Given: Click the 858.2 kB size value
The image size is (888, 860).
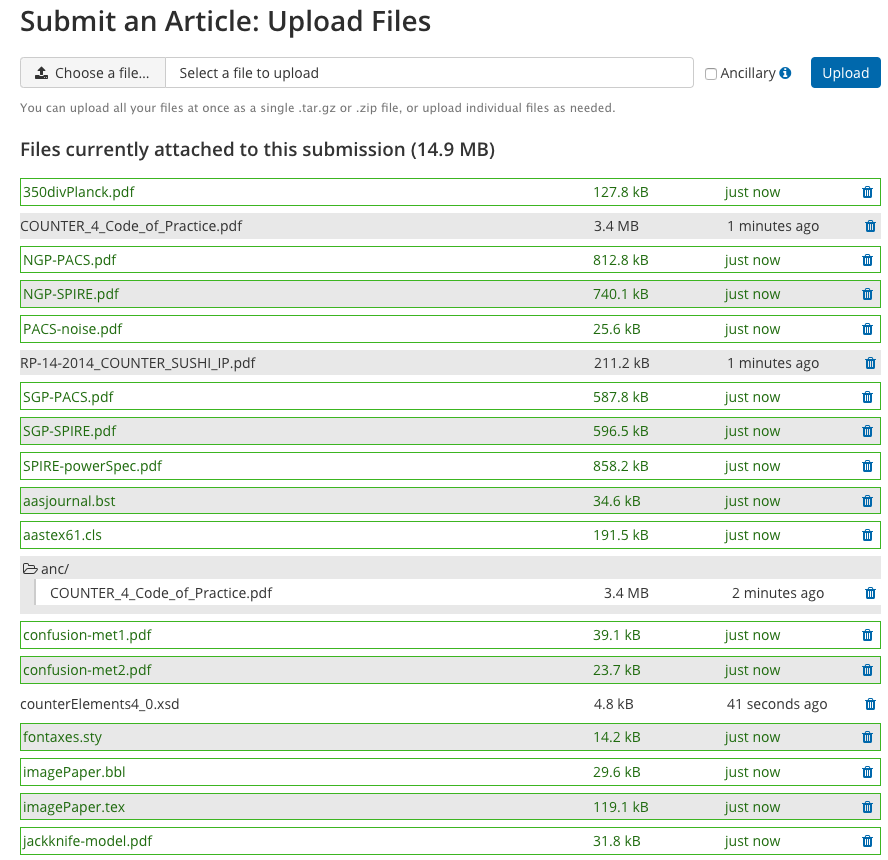Looking at the screenshot, I should (x=621, y=466).
